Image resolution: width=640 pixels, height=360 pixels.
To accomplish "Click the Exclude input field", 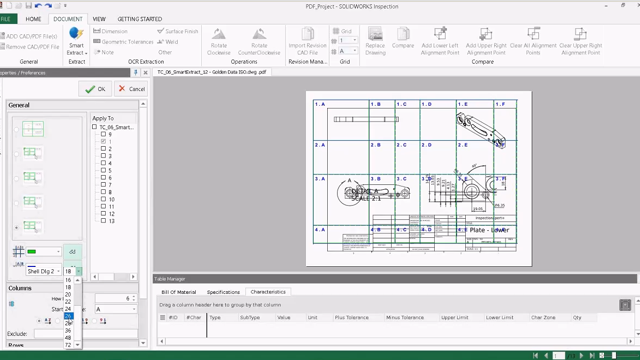I will [85, 334].
